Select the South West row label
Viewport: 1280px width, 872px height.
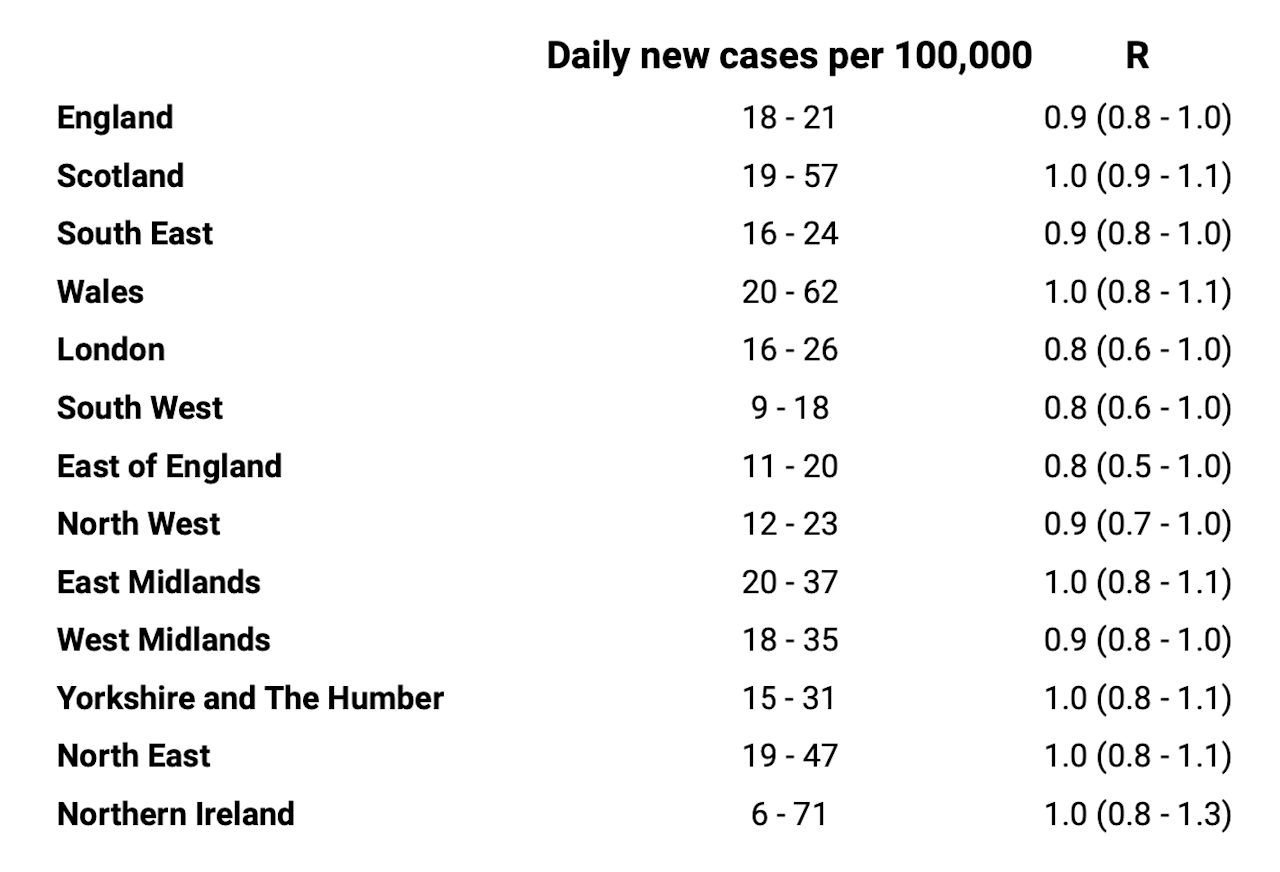140,408
